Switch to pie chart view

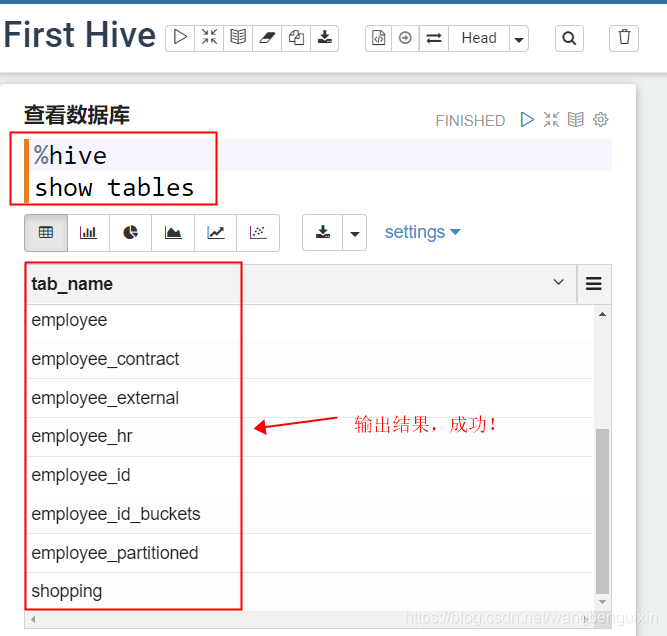point(131,232)
